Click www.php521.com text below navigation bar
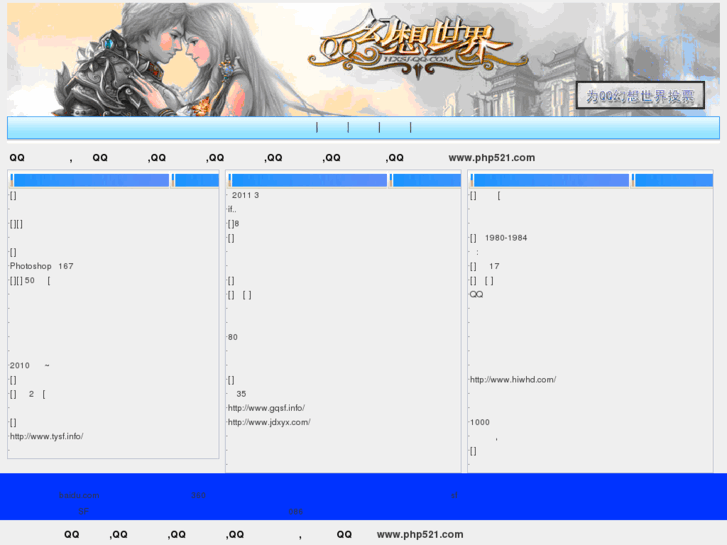727x545 pixels. [491, 158]
